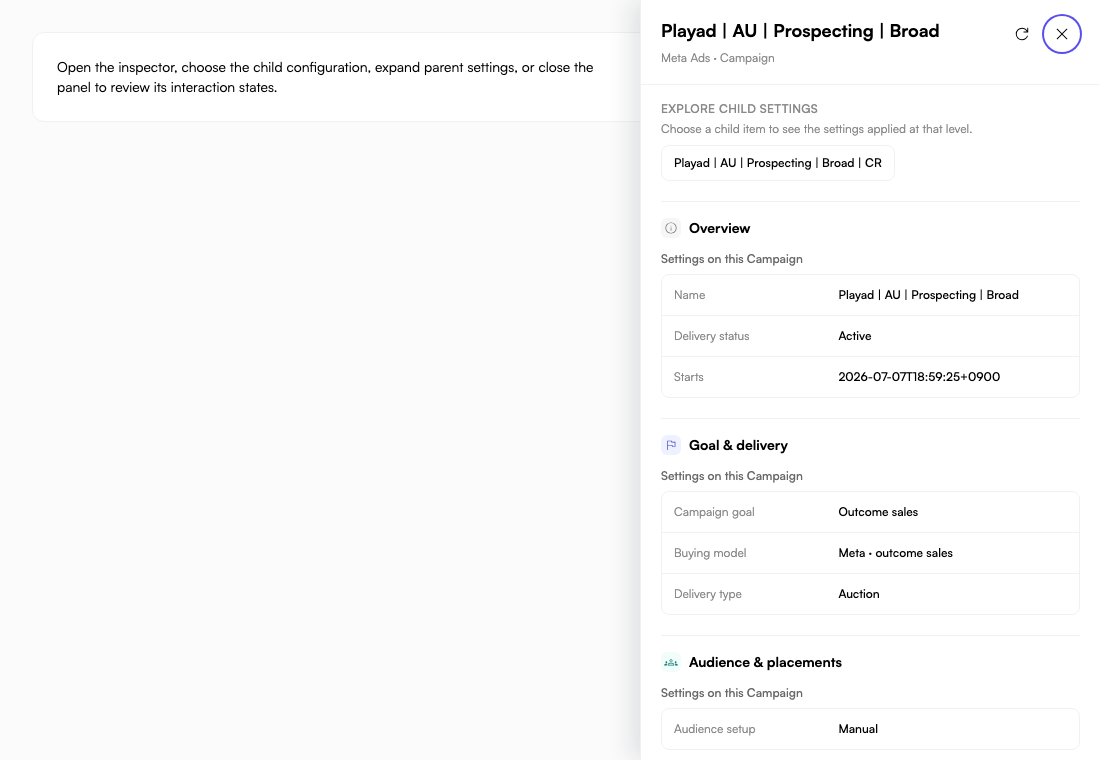Image resolution: width=1100 pixels, height=760 pixels.
Task: Click the Delivery type label
Action: tap(707, 594)
